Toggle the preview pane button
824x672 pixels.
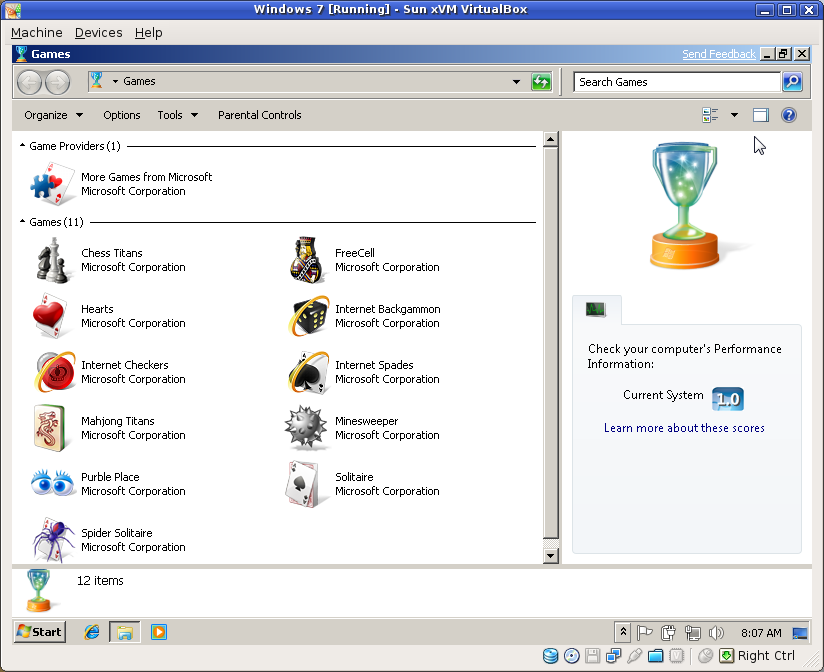pos(761,115)
